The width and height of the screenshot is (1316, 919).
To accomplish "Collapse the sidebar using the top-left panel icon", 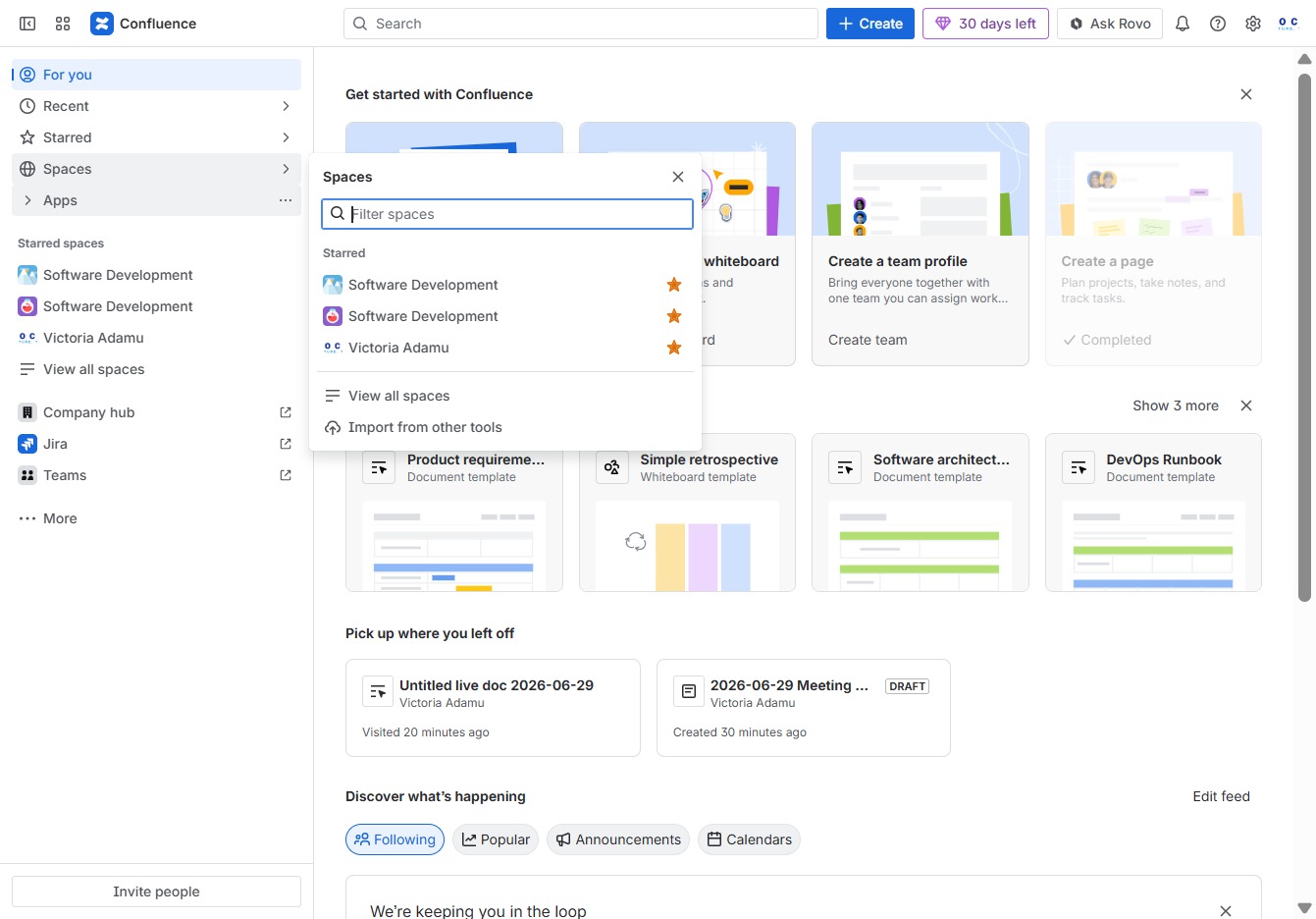I will click(27, 24).
